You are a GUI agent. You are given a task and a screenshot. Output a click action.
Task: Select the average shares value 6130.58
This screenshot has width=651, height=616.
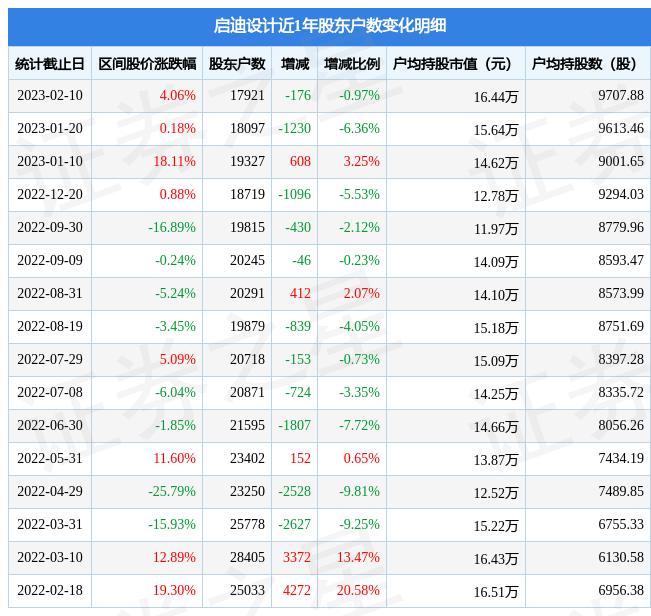621,557
